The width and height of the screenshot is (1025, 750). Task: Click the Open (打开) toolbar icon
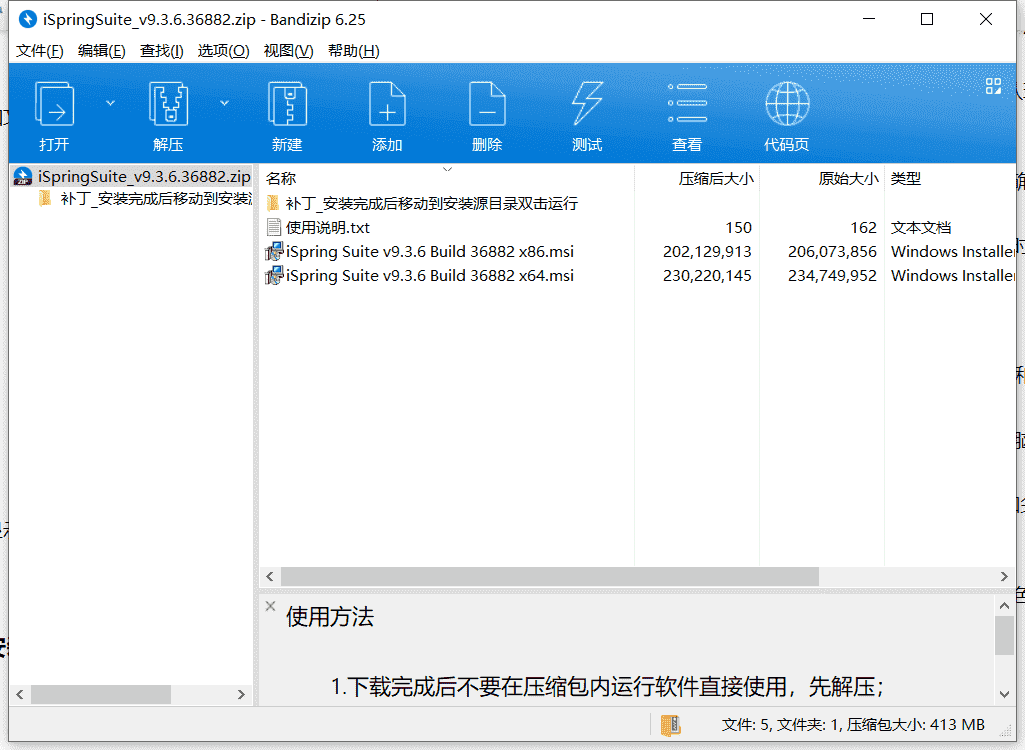coord(54,103)
